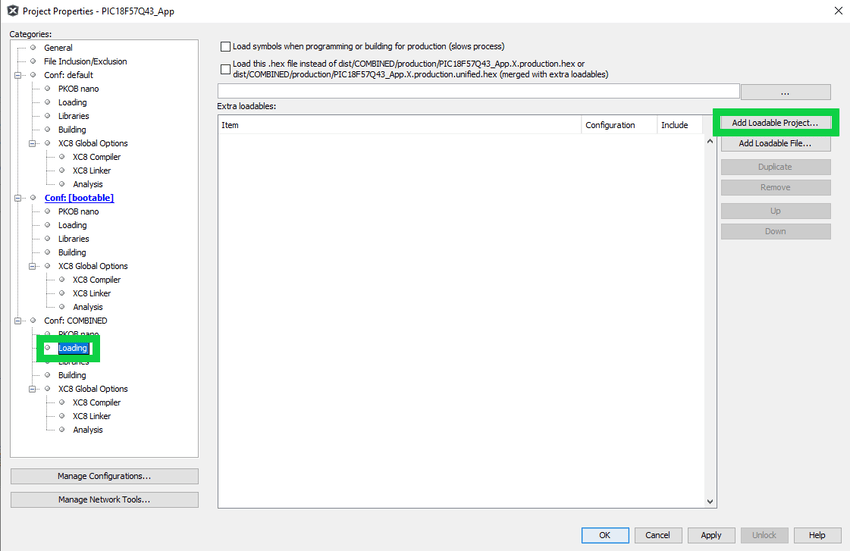Select Analysis under Conf: COMBINED
This screenshot has width=850, height=551.
click(87, 430)
